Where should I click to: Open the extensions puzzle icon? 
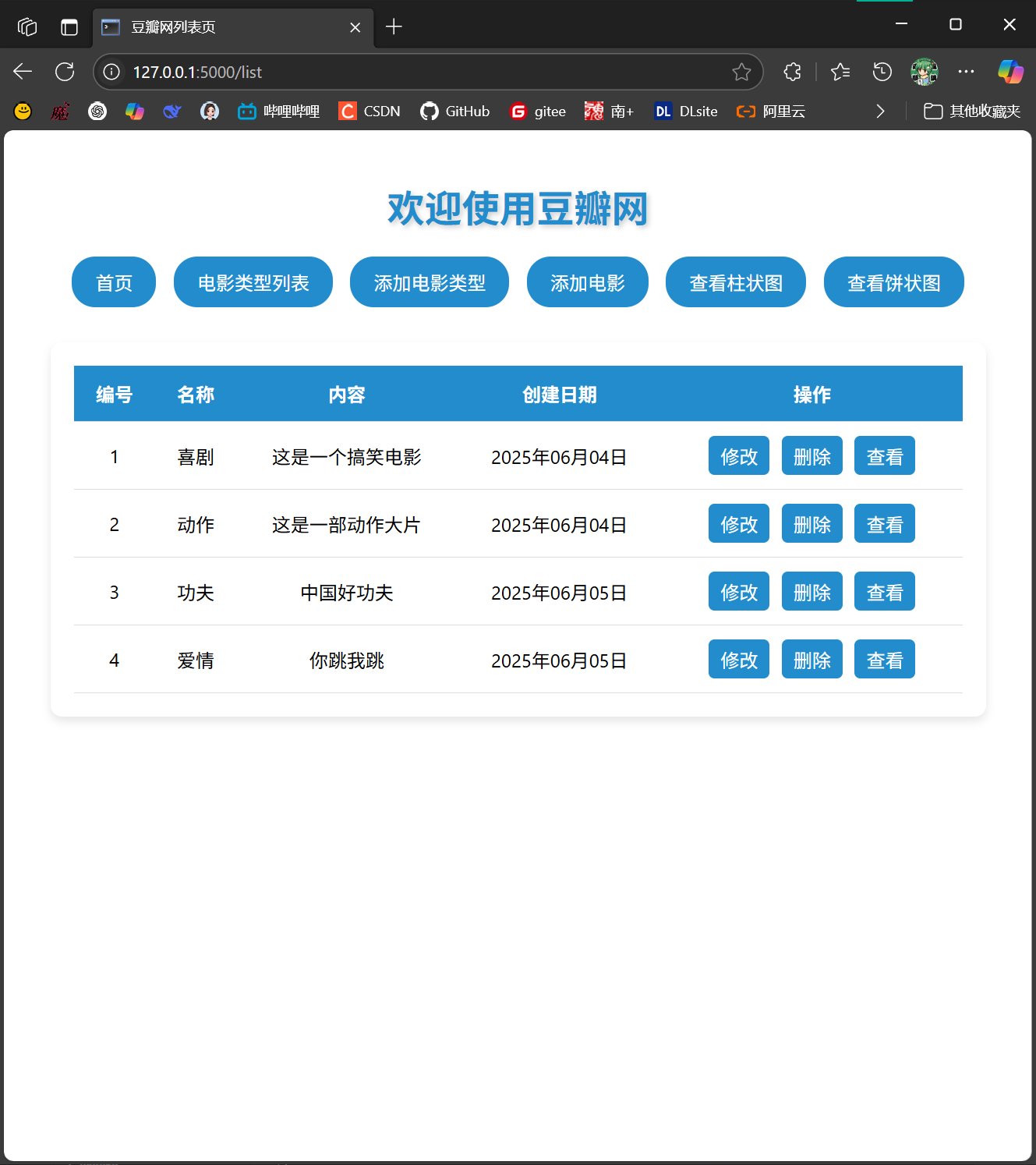tap(792, 72)
